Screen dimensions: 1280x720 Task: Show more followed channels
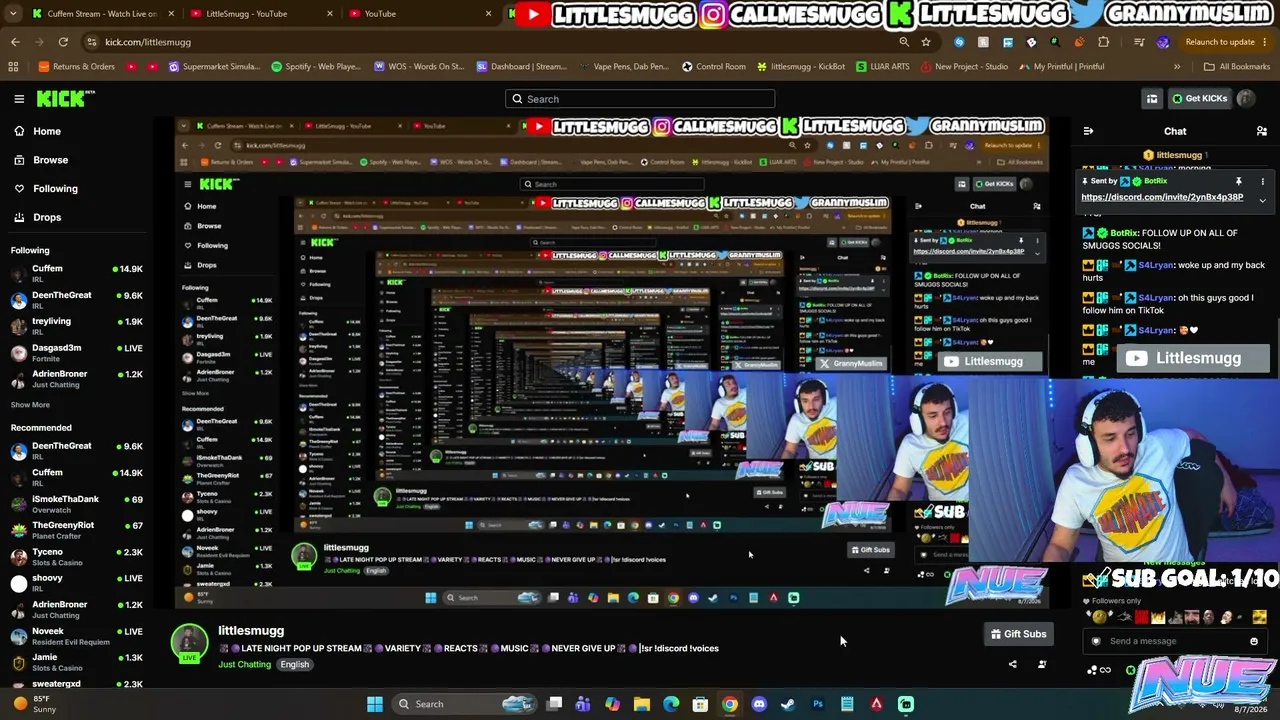point(30,405)
